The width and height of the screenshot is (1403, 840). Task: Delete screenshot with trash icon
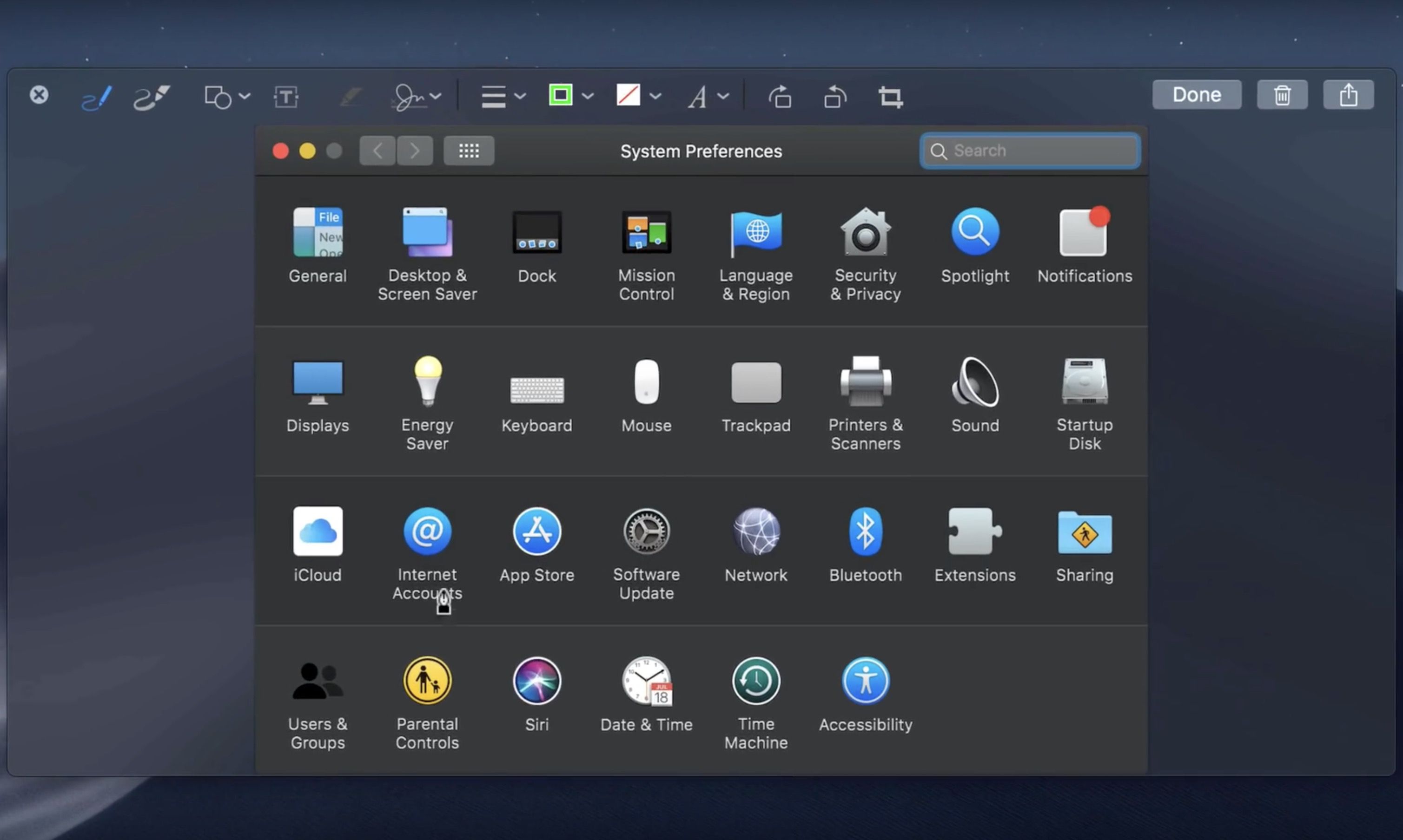click(1282, 94)
